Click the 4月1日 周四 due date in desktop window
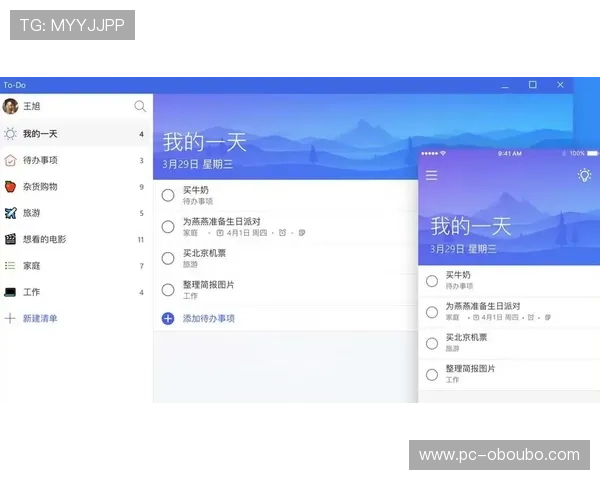This screenshot has height=480, width=600. pos(247,233)
